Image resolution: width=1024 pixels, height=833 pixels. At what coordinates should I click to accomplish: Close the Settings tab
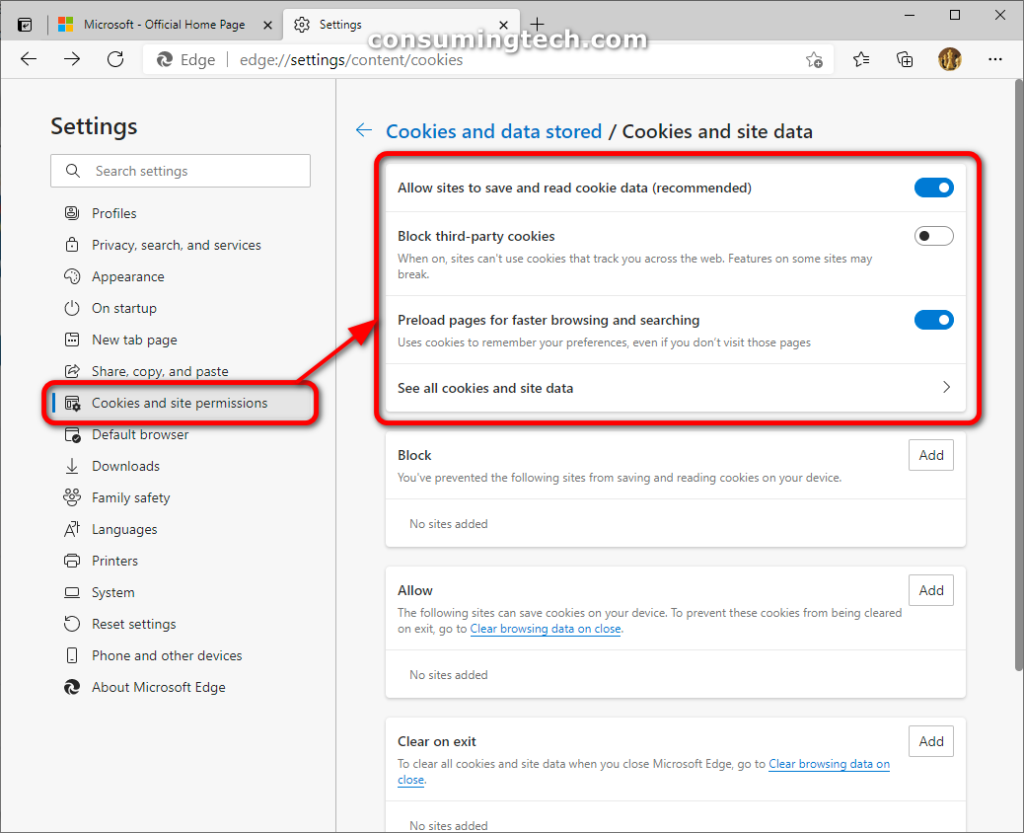[x=504, y=25]
